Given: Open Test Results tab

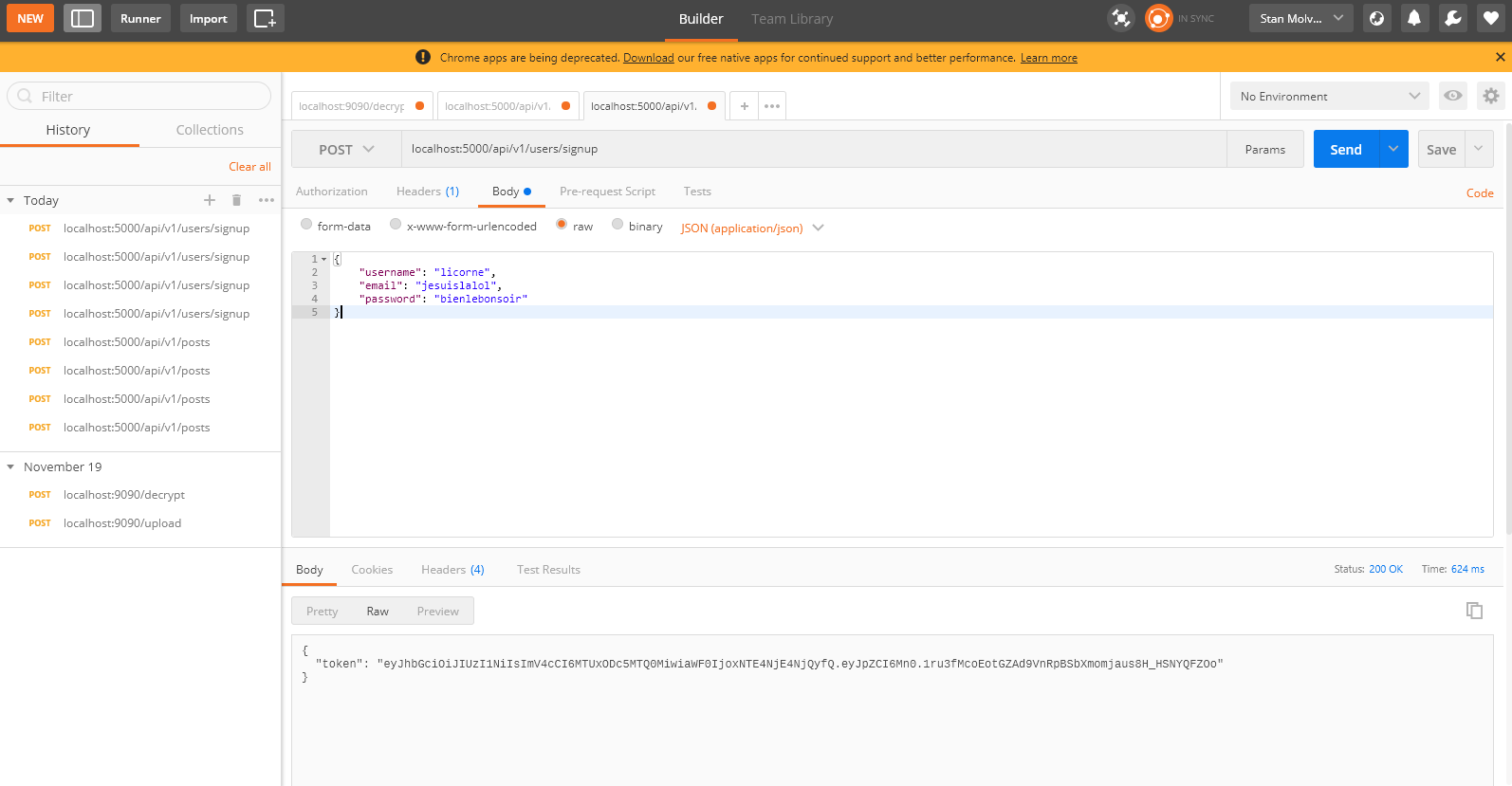Looking at the screenshot, I should click(548, 570).
